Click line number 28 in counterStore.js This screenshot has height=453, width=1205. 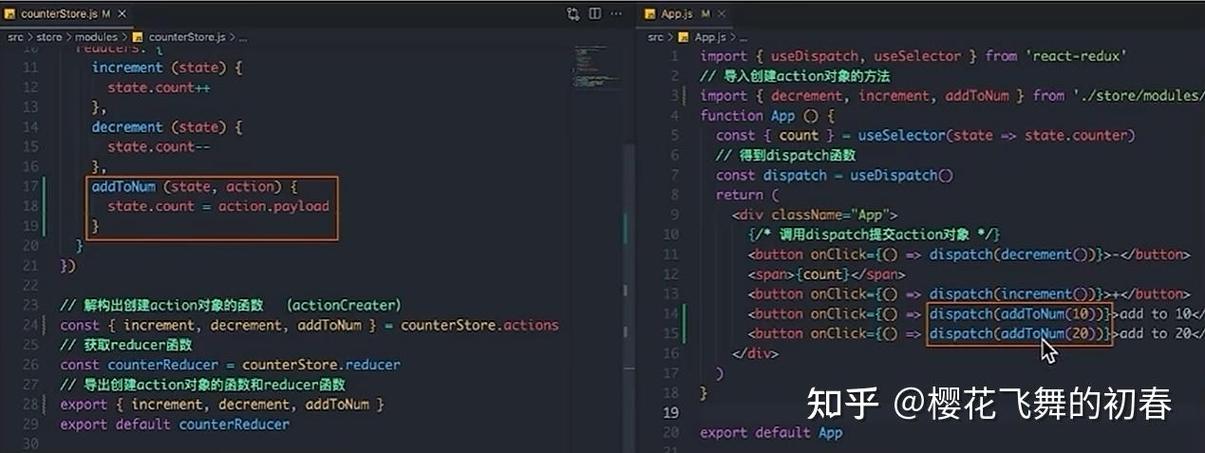(29, 404)
